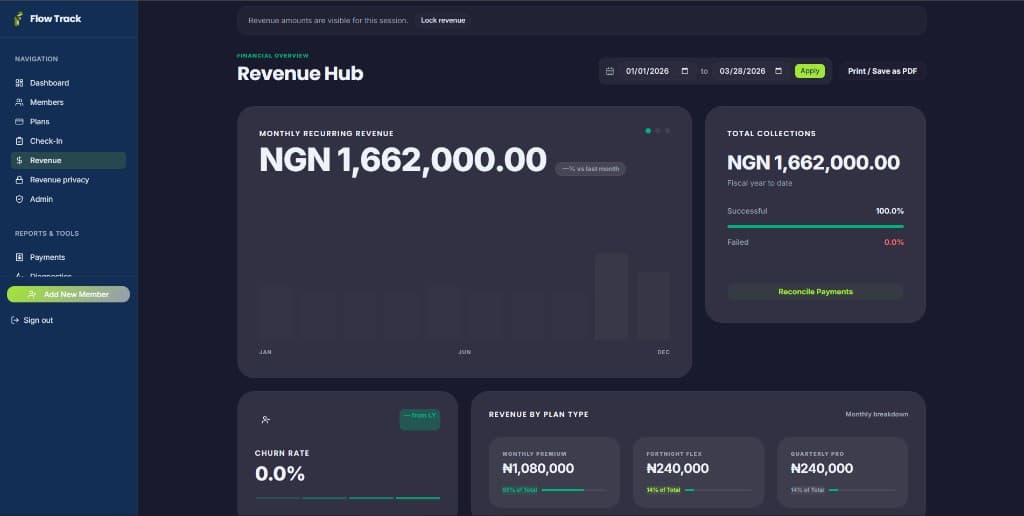Open Members via its people icon
This screenshot has width=1024, height=516.
click(19, 102)
